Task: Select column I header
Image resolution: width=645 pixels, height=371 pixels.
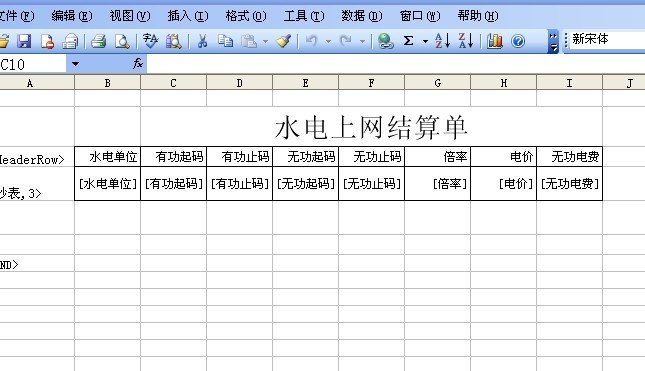Action: (x=570, y=83)
